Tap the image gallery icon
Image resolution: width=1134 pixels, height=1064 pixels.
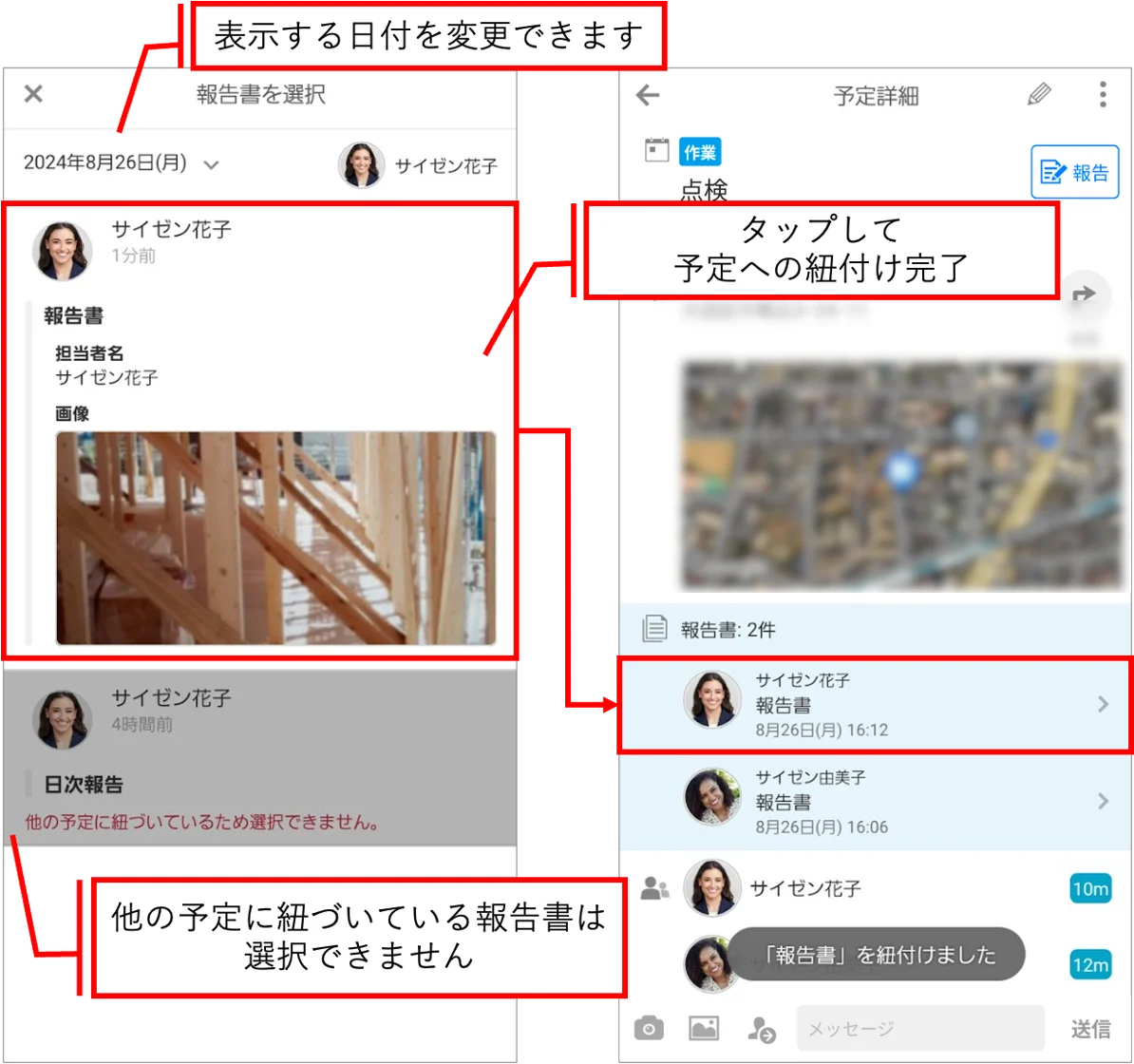pos(704,1028)
